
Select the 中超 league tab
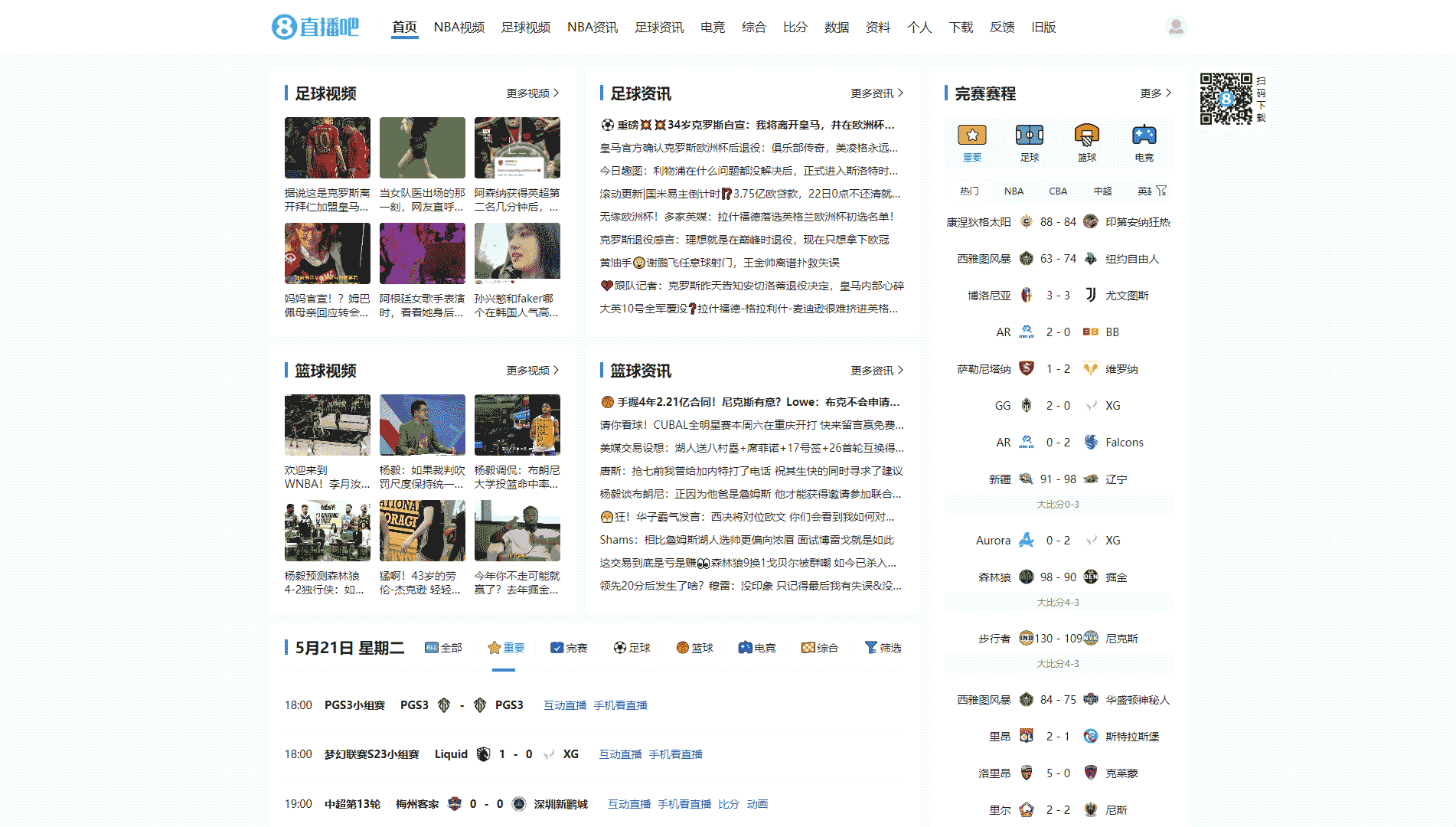pos(1102,191)
